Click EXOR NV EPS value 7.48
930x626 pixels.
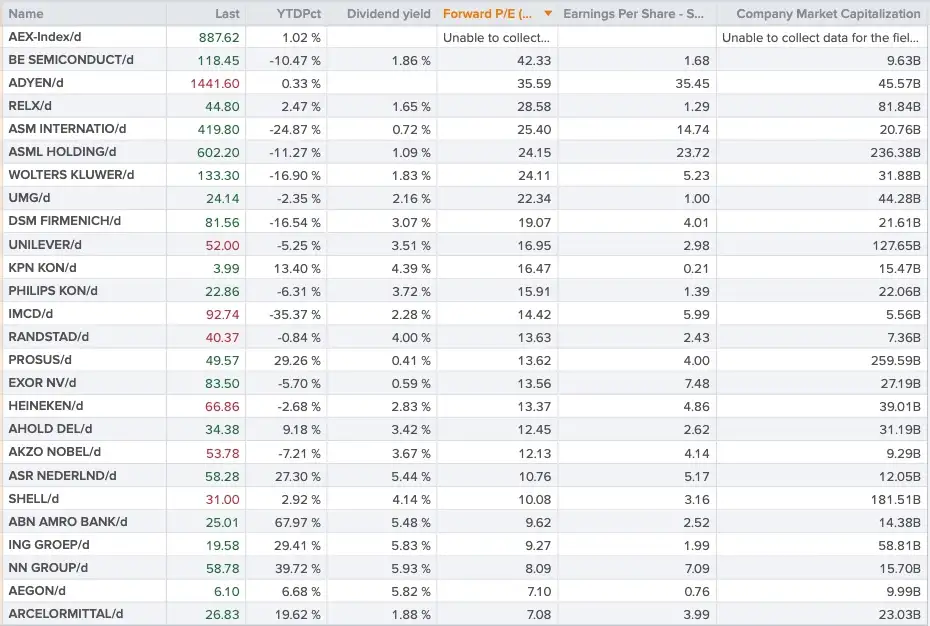pos(696,383)
